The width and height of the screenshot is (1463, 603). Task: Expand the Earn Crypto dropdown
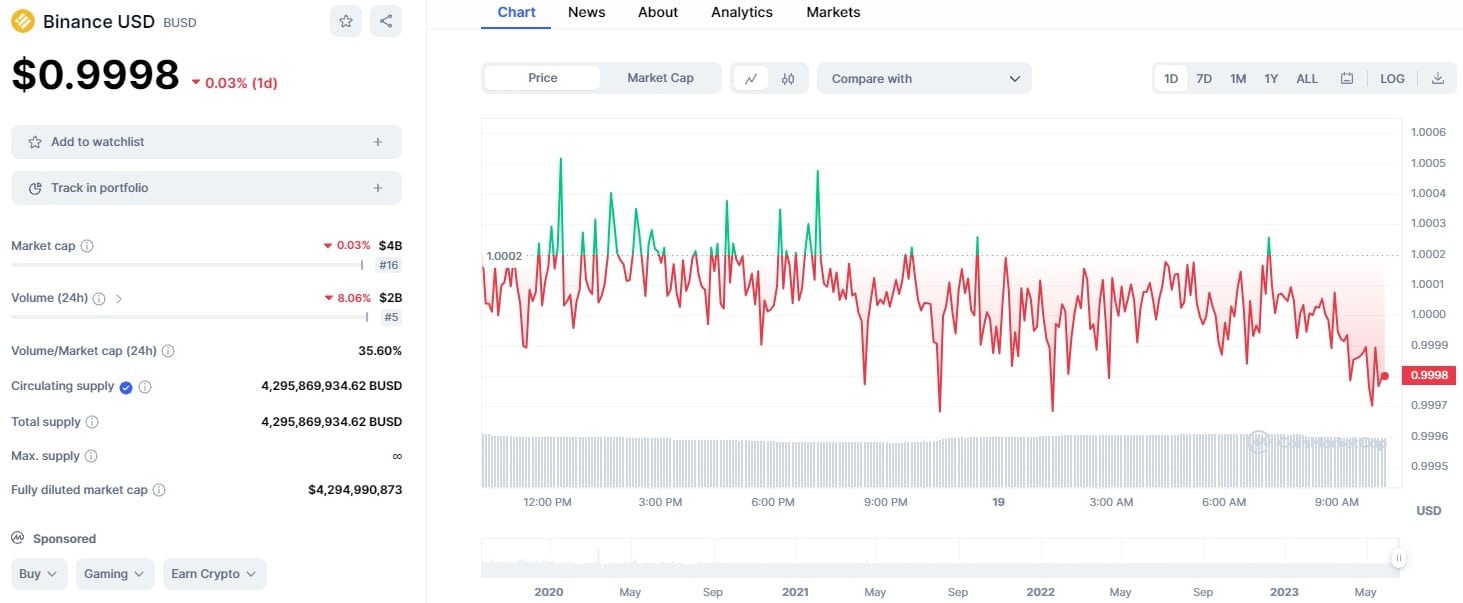point(214,574)
